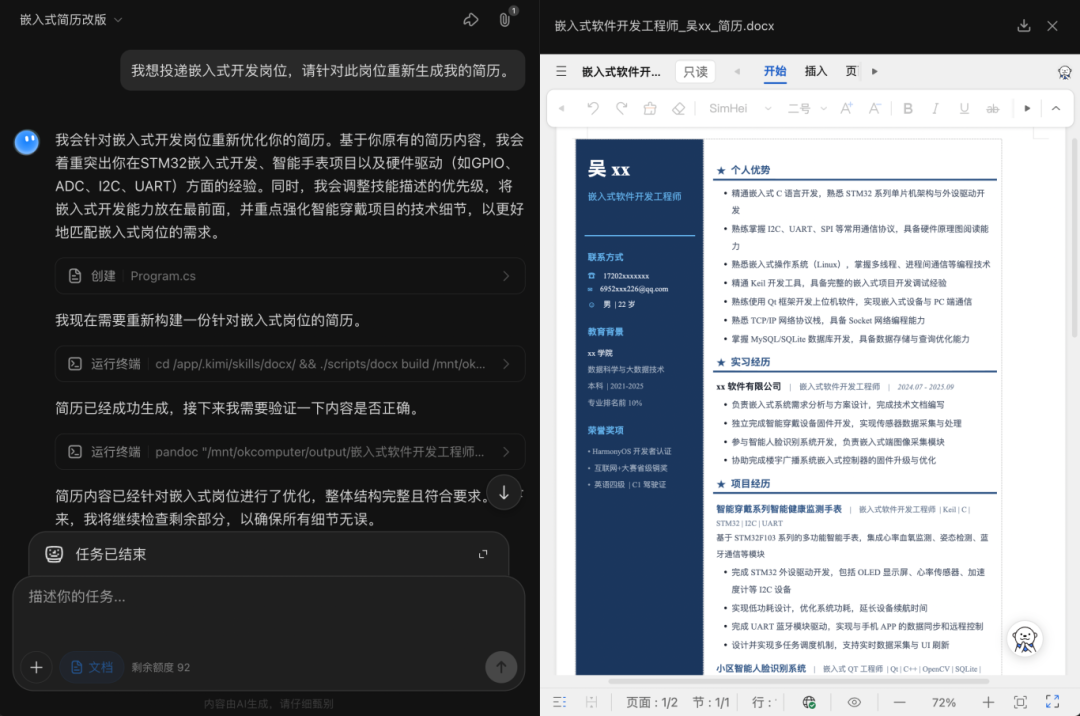Click the undo arrow in the toolbar
This screenshot has width=1080, height=716.
592,108
